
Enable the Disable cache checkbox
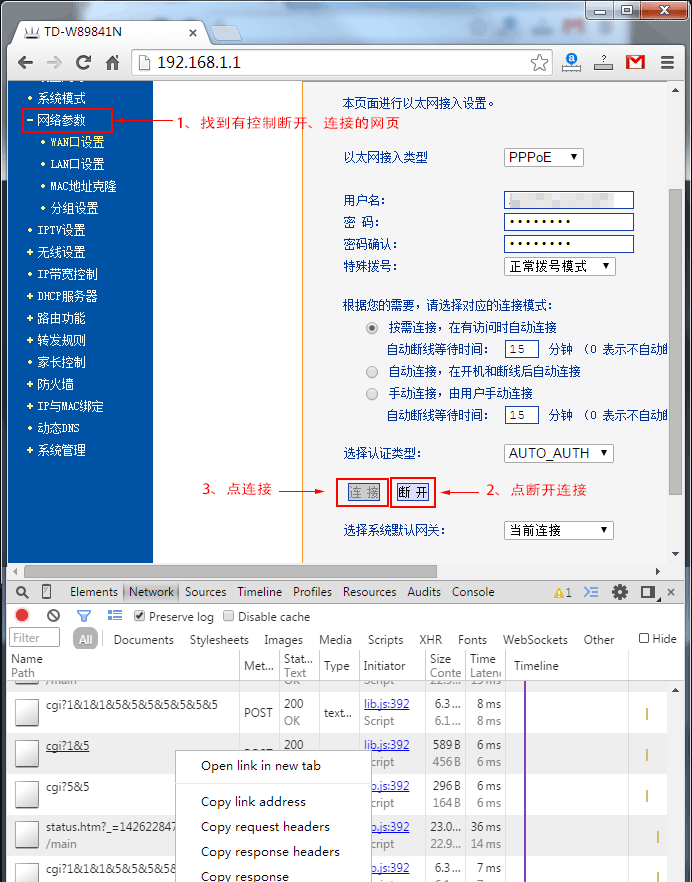[x=229, y=617]
